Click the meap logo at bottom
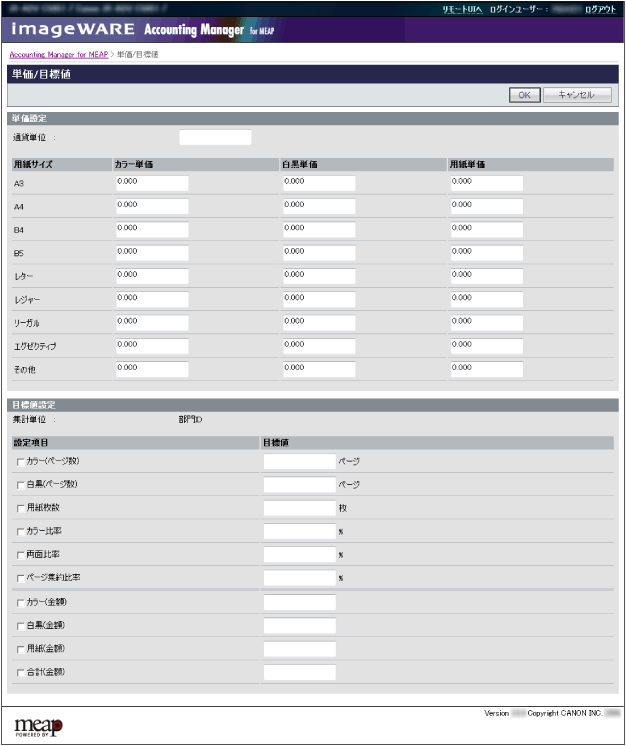This screenshot has height=746, width=626. [x=39, y=725]
